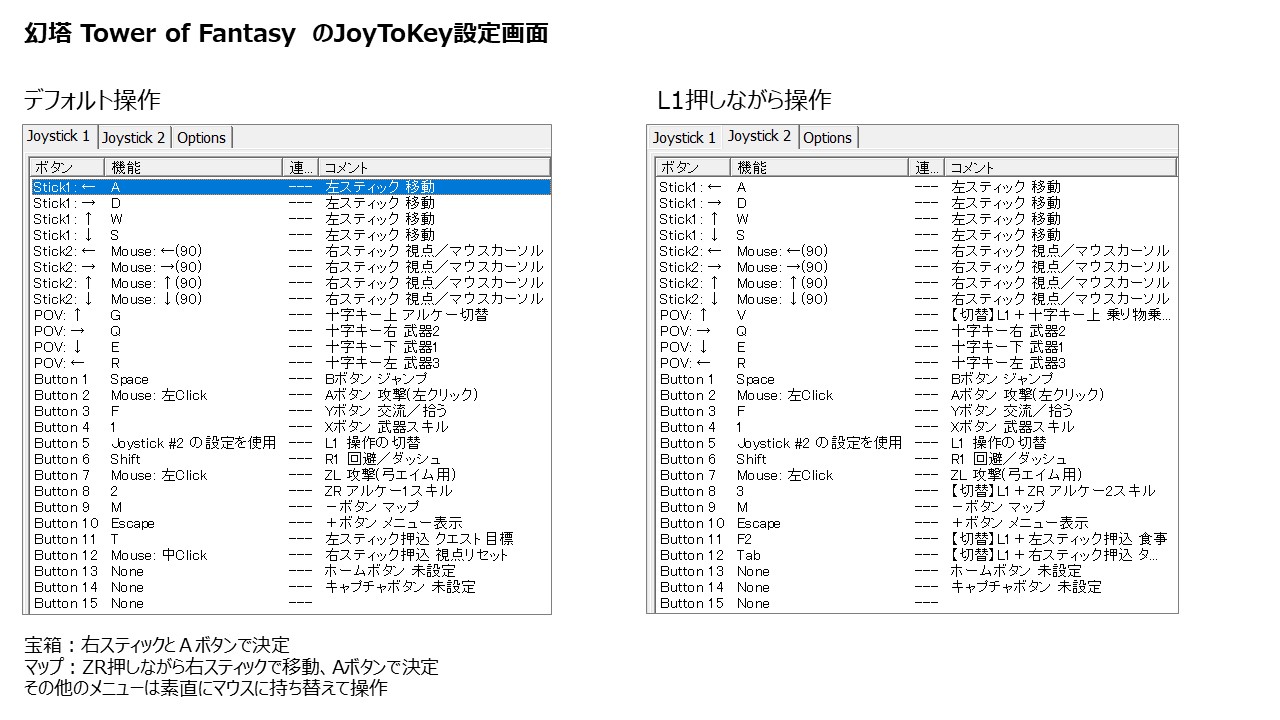Select Button 4 row in right panel

click(x=916, y=427)
